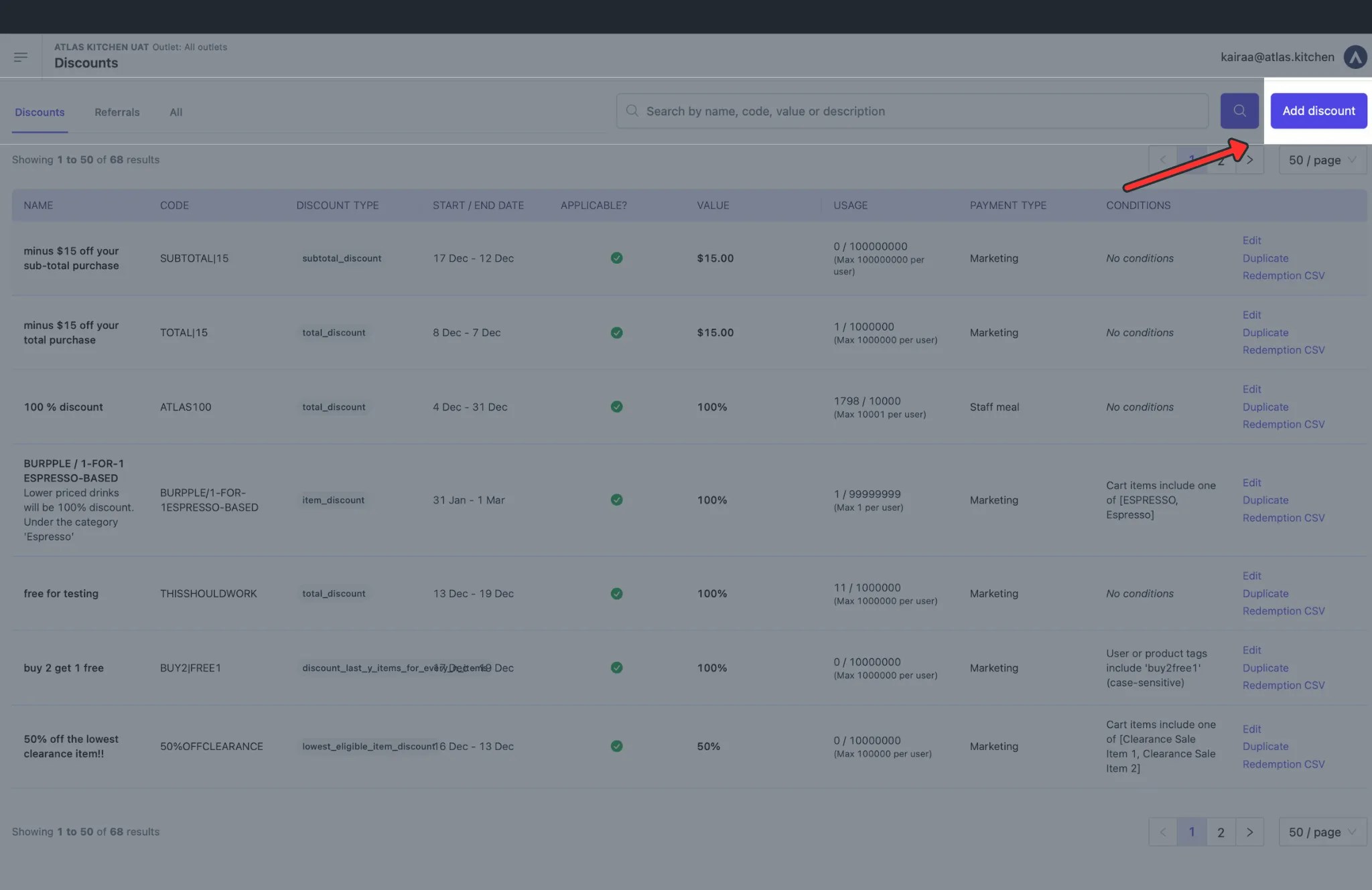Click the Atlas user avatar icon

1355,57
